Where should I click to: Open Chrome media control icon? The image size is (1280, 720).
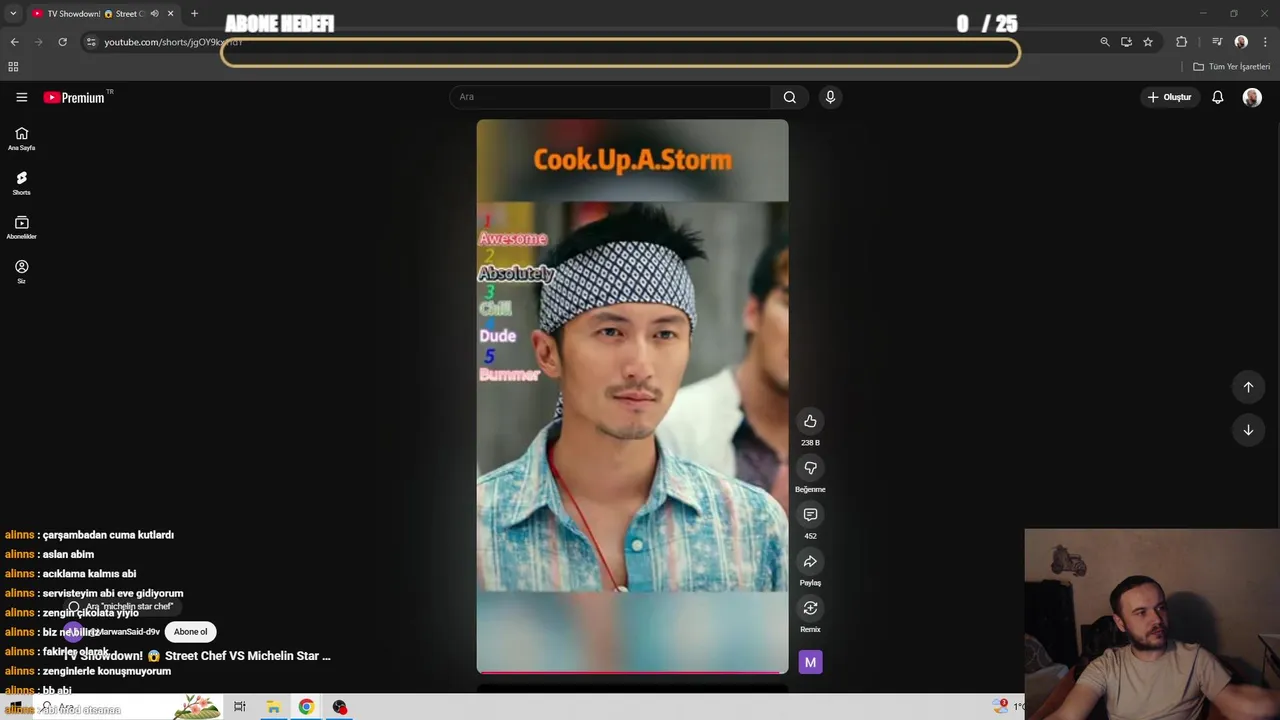(x=1217, y=42)
